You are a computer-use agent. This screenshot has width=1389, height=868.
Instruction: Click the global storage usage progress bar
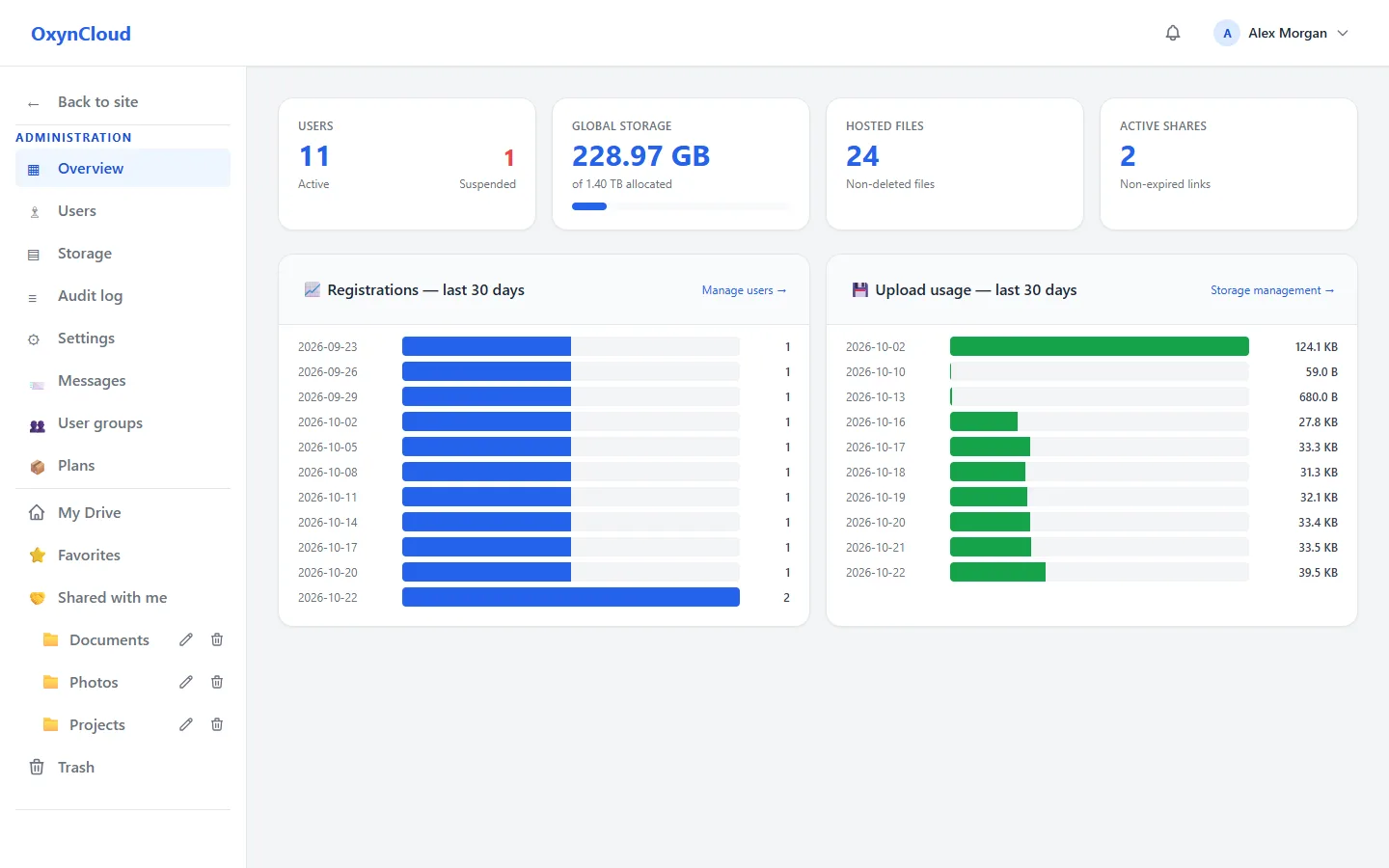[680, 205]
